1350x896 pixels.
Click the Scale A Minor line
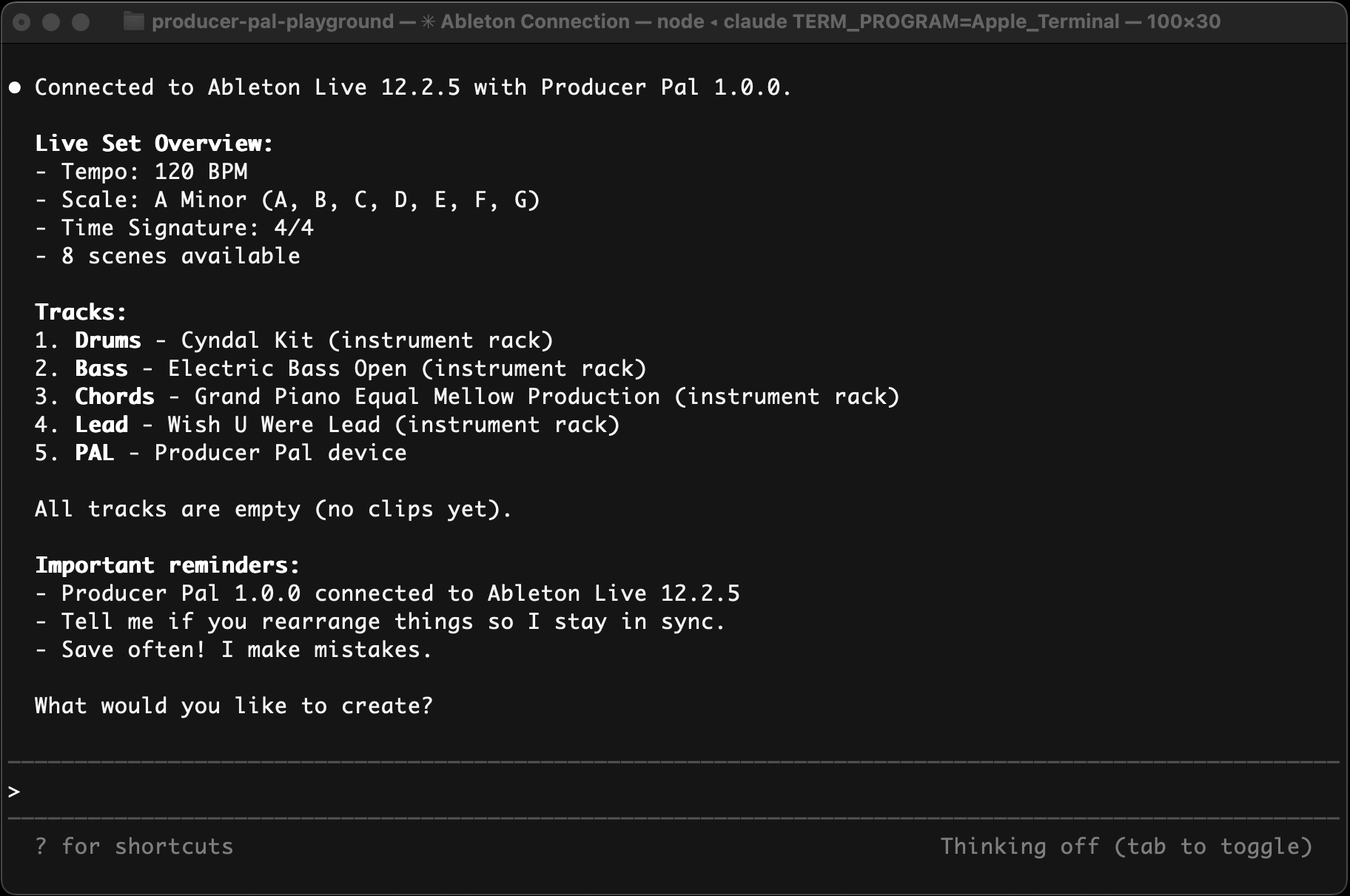(x=289, y=199)
